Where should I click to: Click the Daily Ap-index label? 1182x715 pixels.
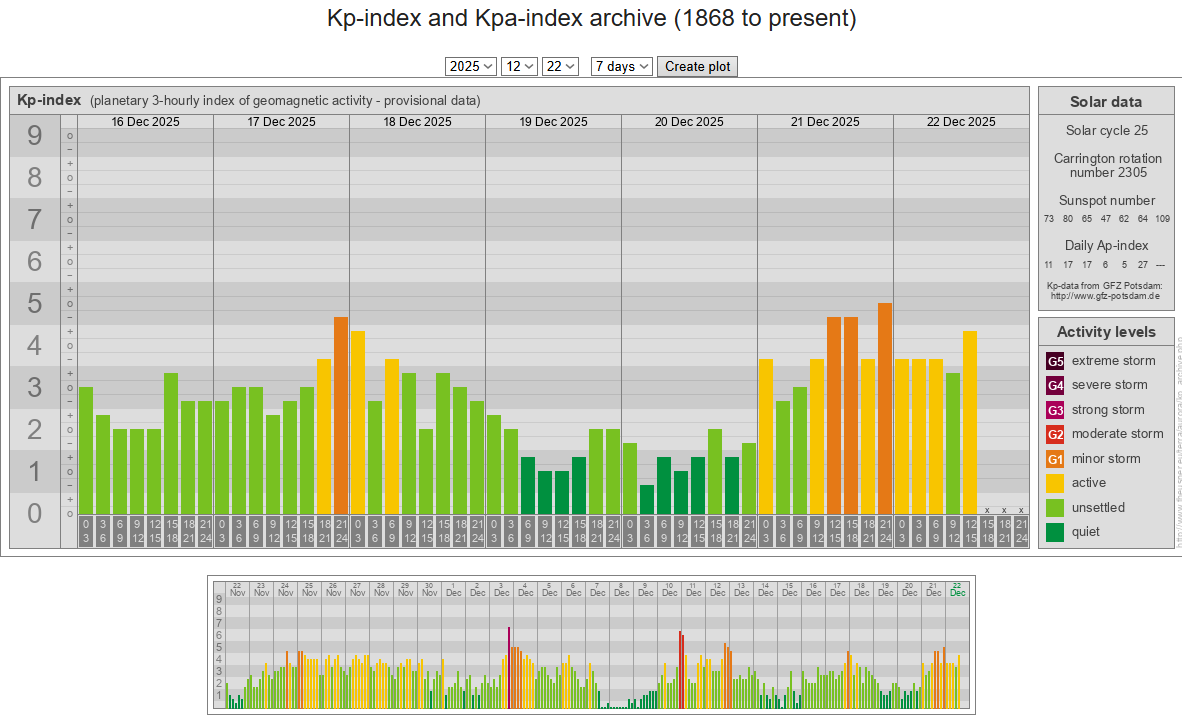click(x=1107, y=245)
